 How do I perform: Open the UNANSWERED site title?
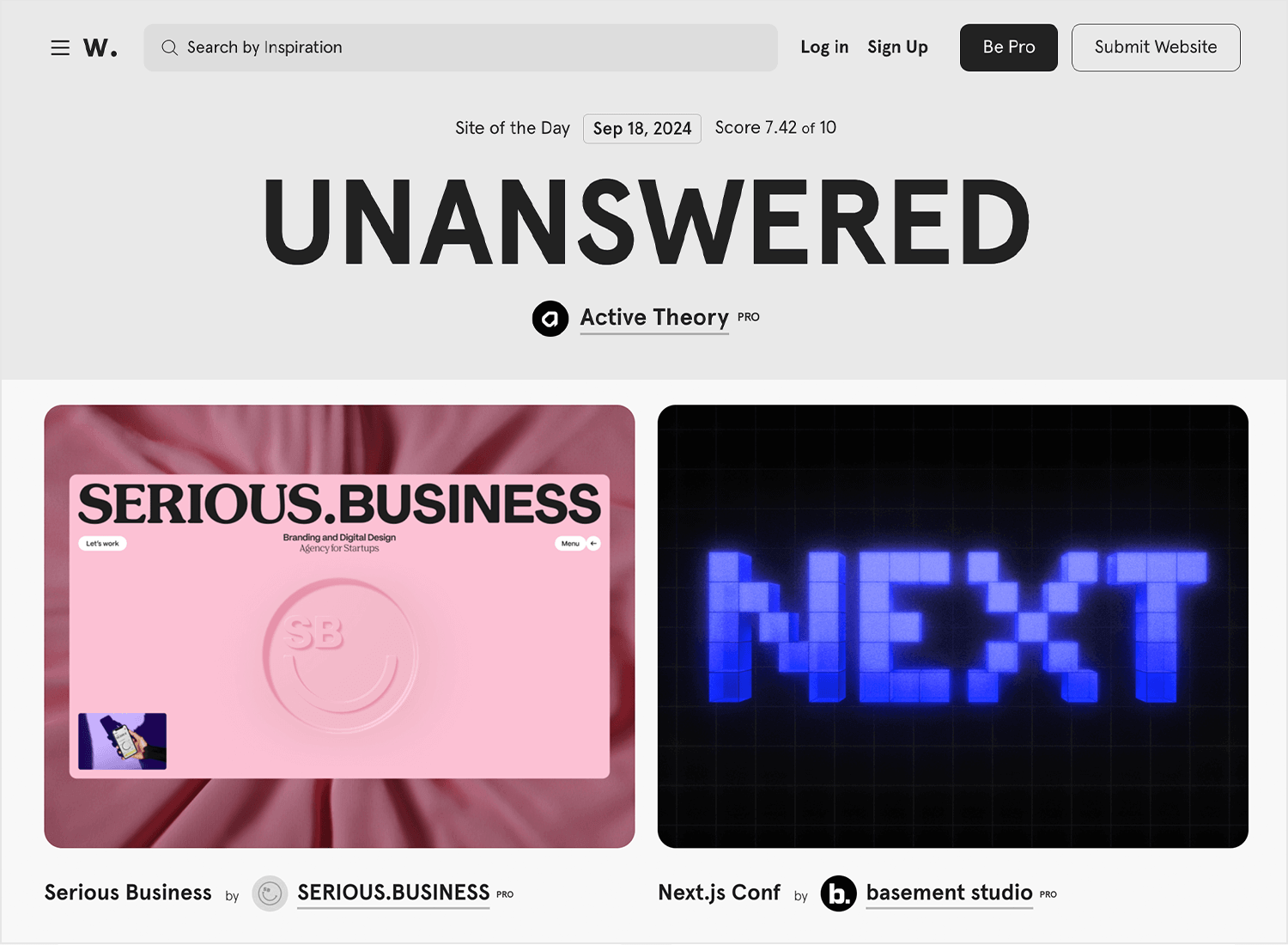pos(647,223)
